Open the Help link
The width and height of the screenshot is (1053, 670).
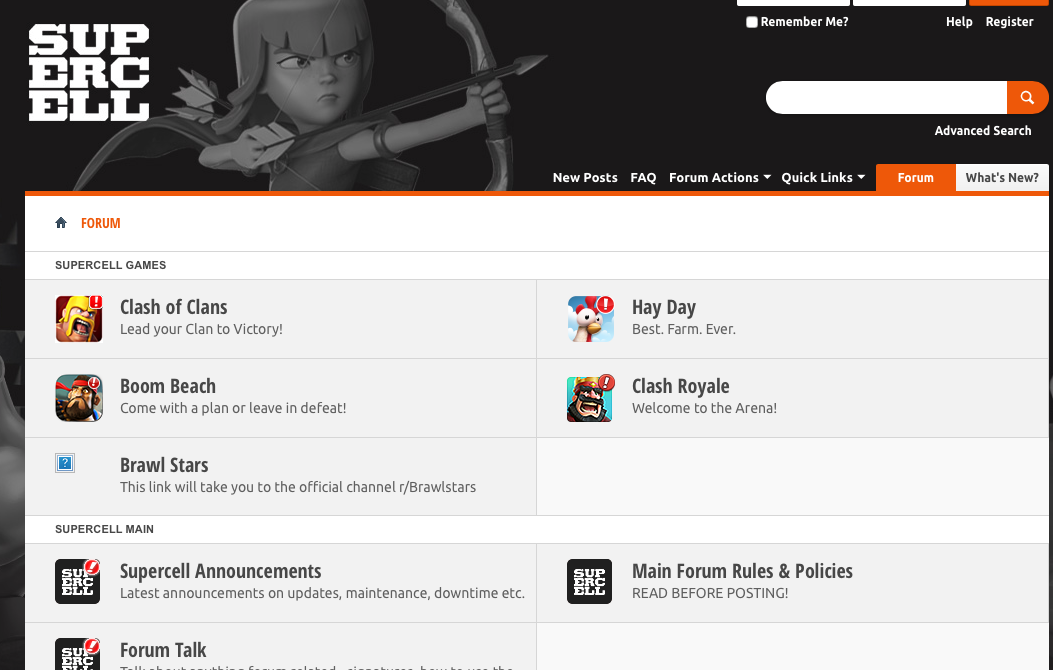tap(959, 21)
